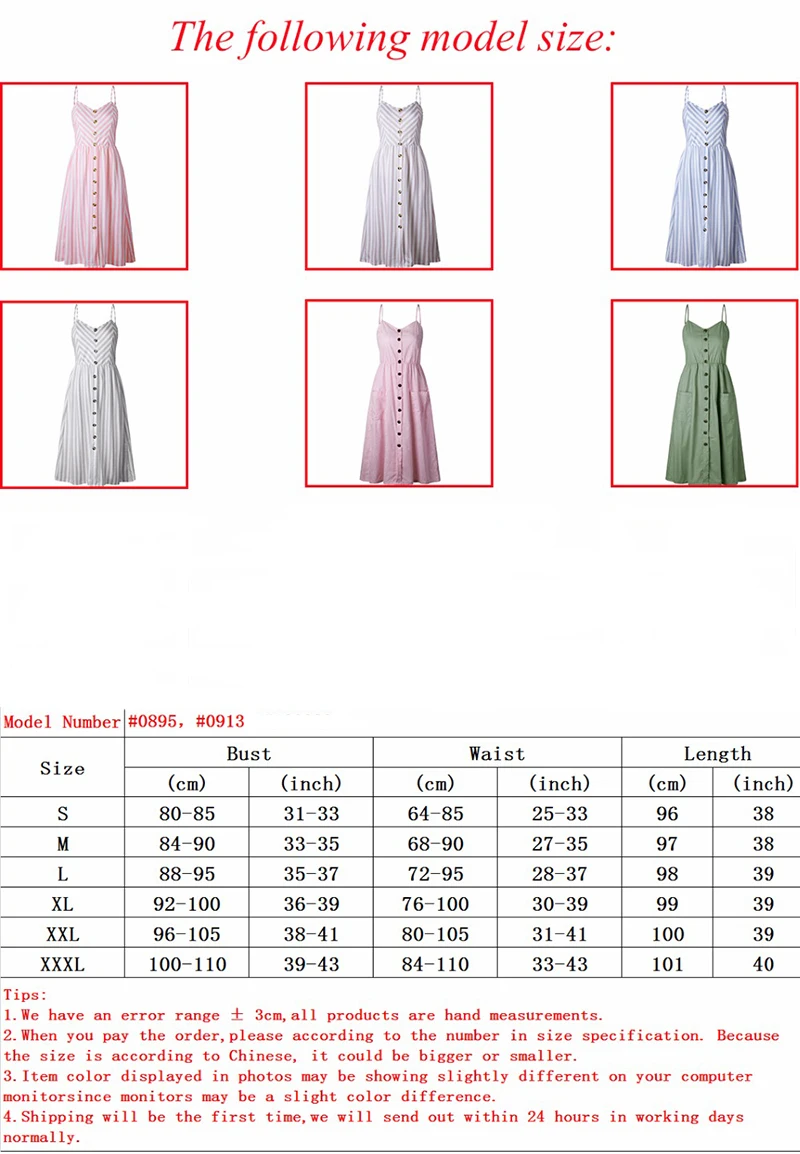The image size is (800, 1154).
Task: Select the green dress thumbnail
Action: (705, 393)
